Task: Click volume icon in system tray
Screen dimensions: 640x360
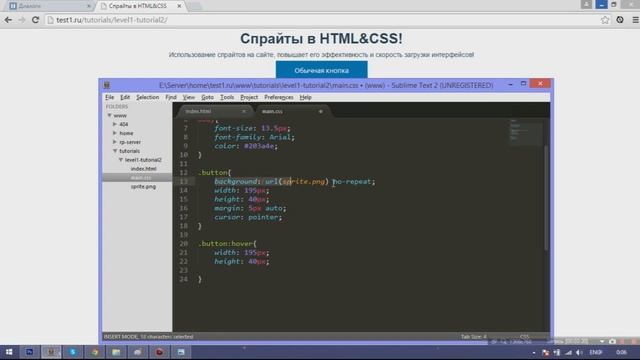Action: (x=579, y=352)
